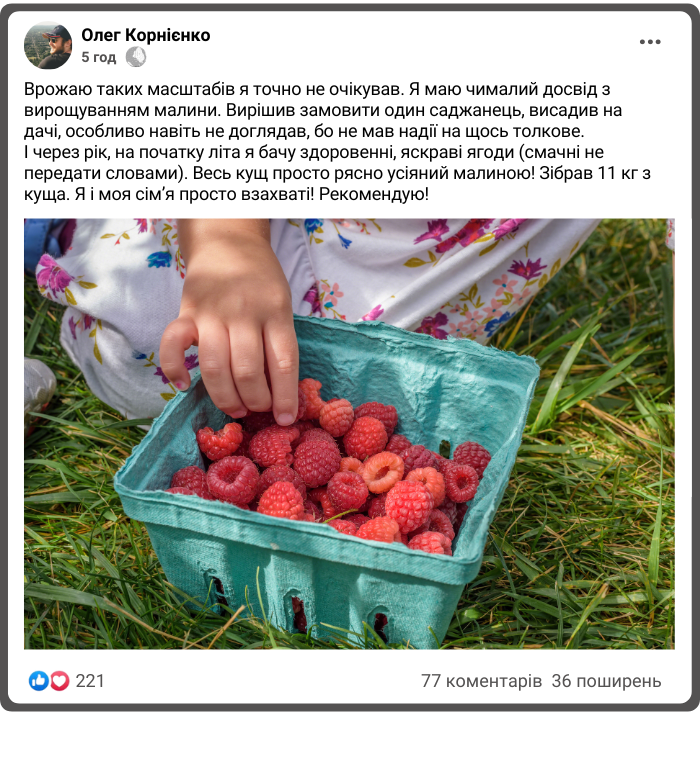Click the pile of raspberries in the photo
This screenshot has height=768, width=700.
(x=338, y=470)
